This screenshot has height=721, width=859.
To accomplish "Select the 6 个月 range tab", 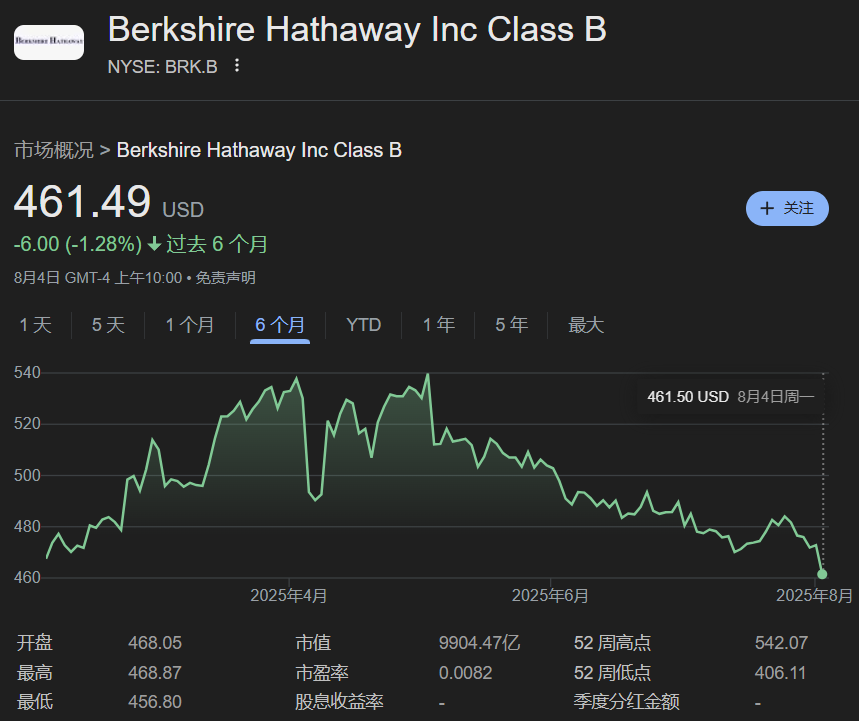I will [280, 325].
